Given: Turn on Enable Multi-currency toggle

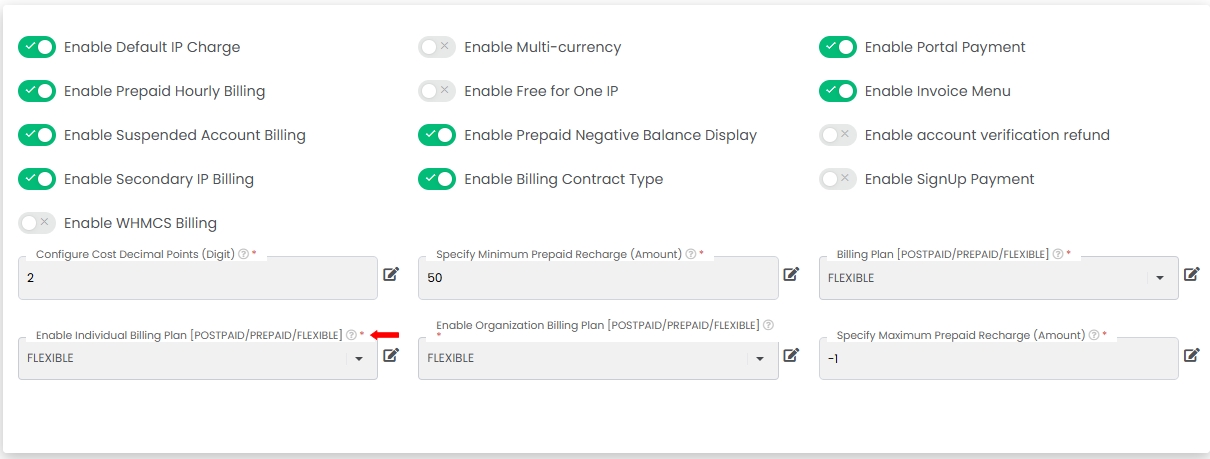Looking at the screenshot, I should (x=437, y=47).
